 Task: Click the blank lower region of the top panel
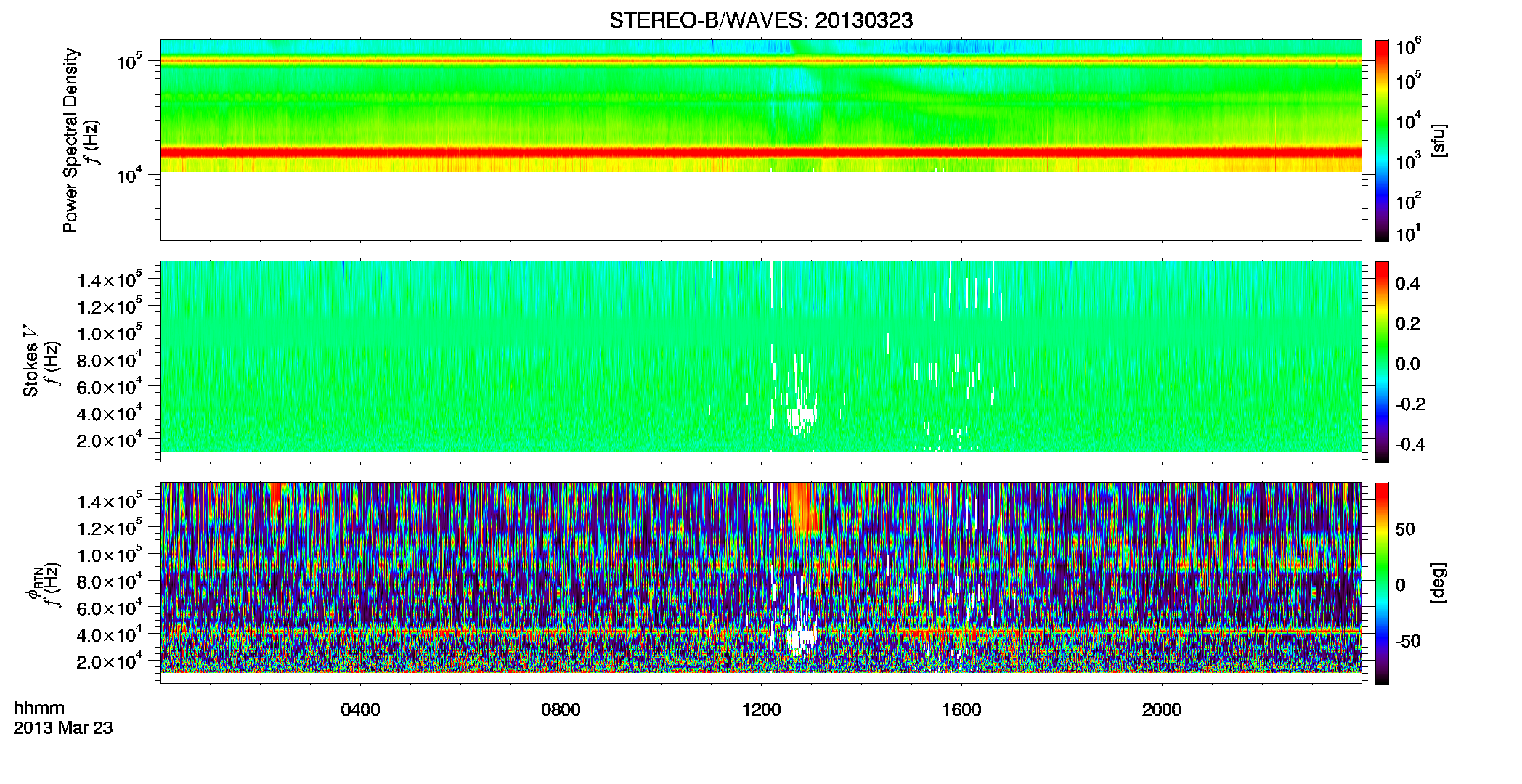[x=761, y=206]
